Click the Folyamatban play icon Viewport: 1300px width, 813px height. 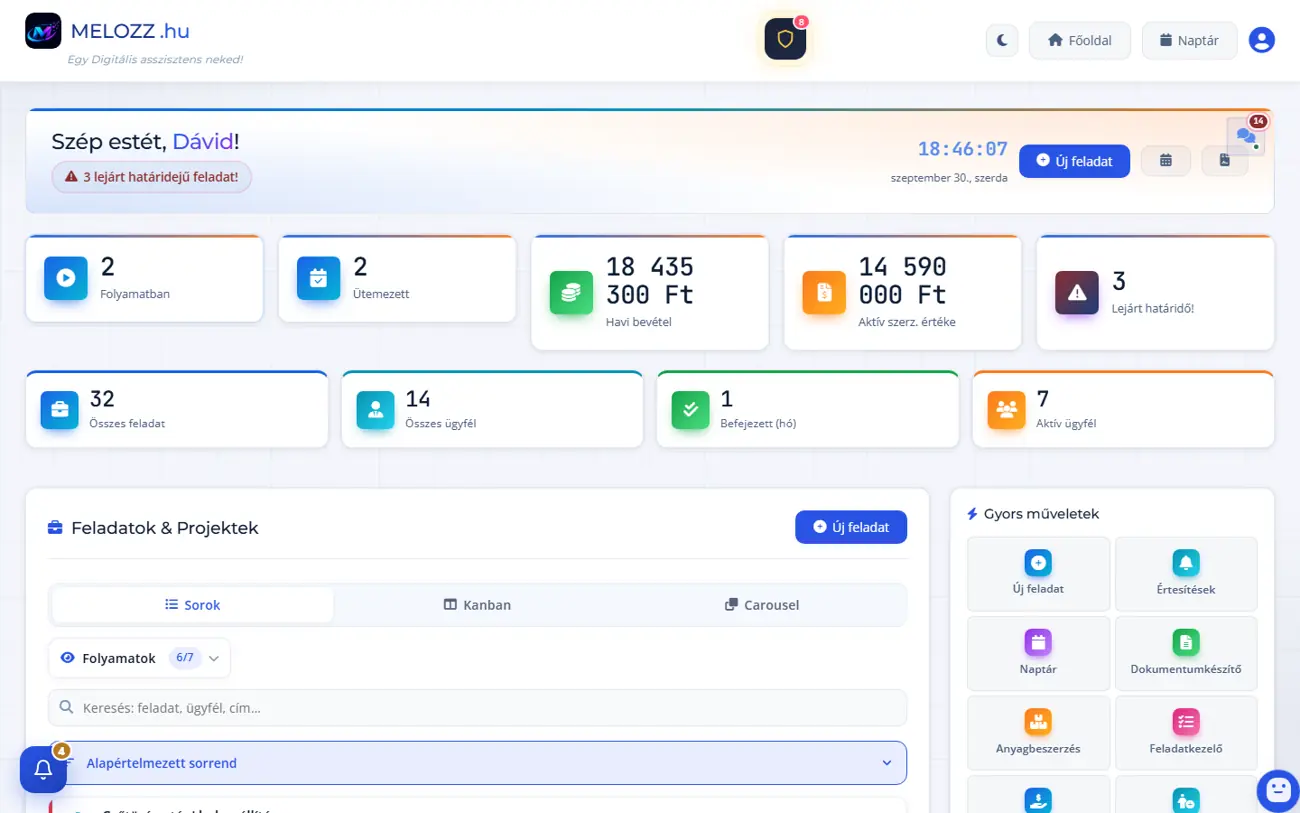pos(66,279)
